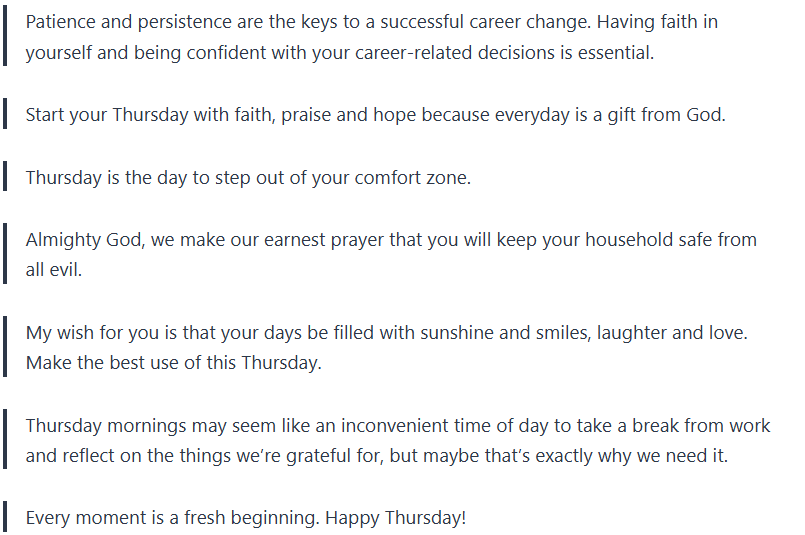The width and height of the screenshot is (805, 535).
Task: Click the quote bar beside 'Thursday is the day'
Action: 5,178
